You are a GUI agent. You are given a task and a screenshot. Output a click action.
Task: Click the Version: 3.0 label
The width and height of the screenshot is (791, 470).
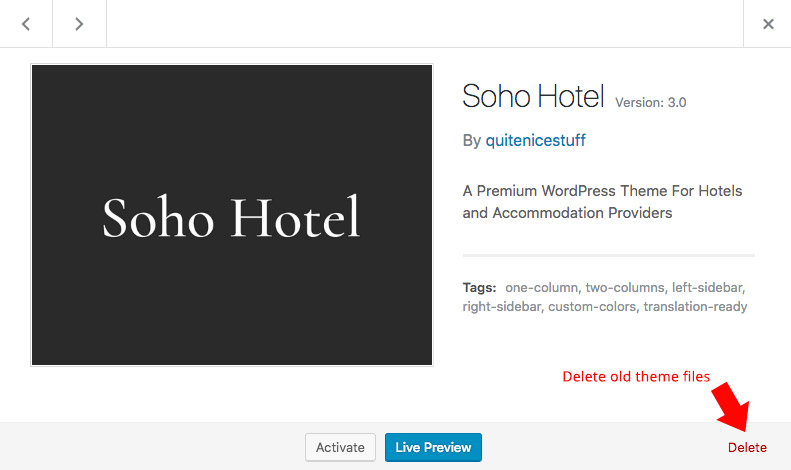[x=650, y=102]
